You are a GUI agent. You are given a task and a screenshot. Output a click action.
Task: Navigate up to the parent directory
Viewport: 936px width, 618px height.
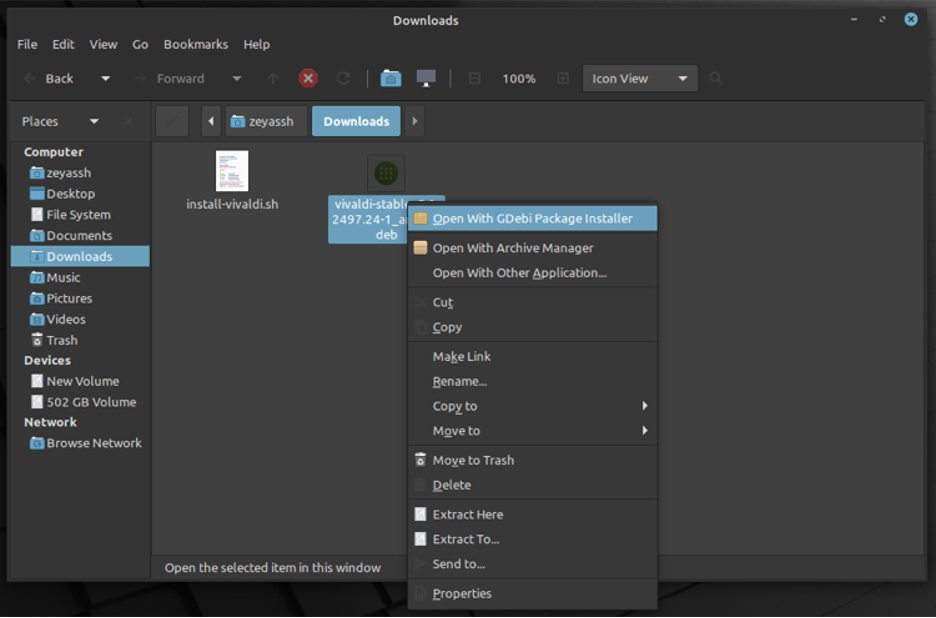pos(272,78)
